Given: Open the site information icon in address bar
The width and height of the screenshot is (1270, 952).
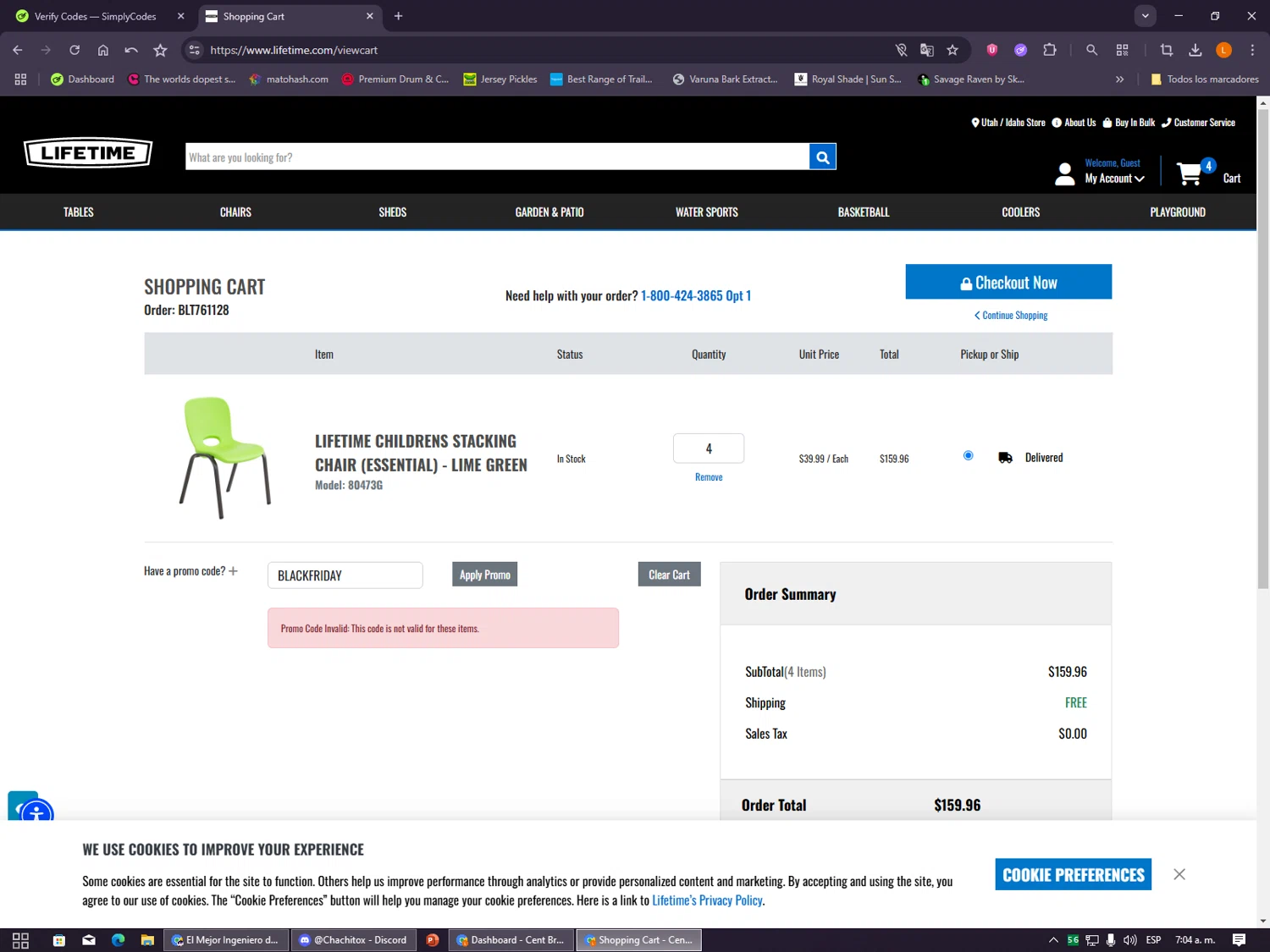Looking at the screenshot, I should click(195, 50).
